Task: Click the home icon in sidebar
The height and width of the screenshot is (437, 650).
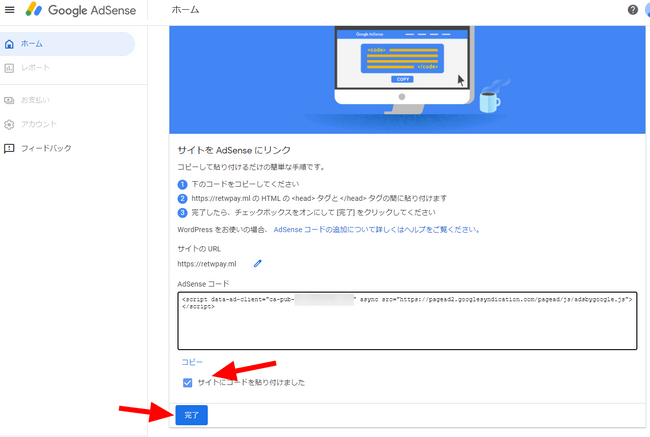Action: tap(9, 44)
